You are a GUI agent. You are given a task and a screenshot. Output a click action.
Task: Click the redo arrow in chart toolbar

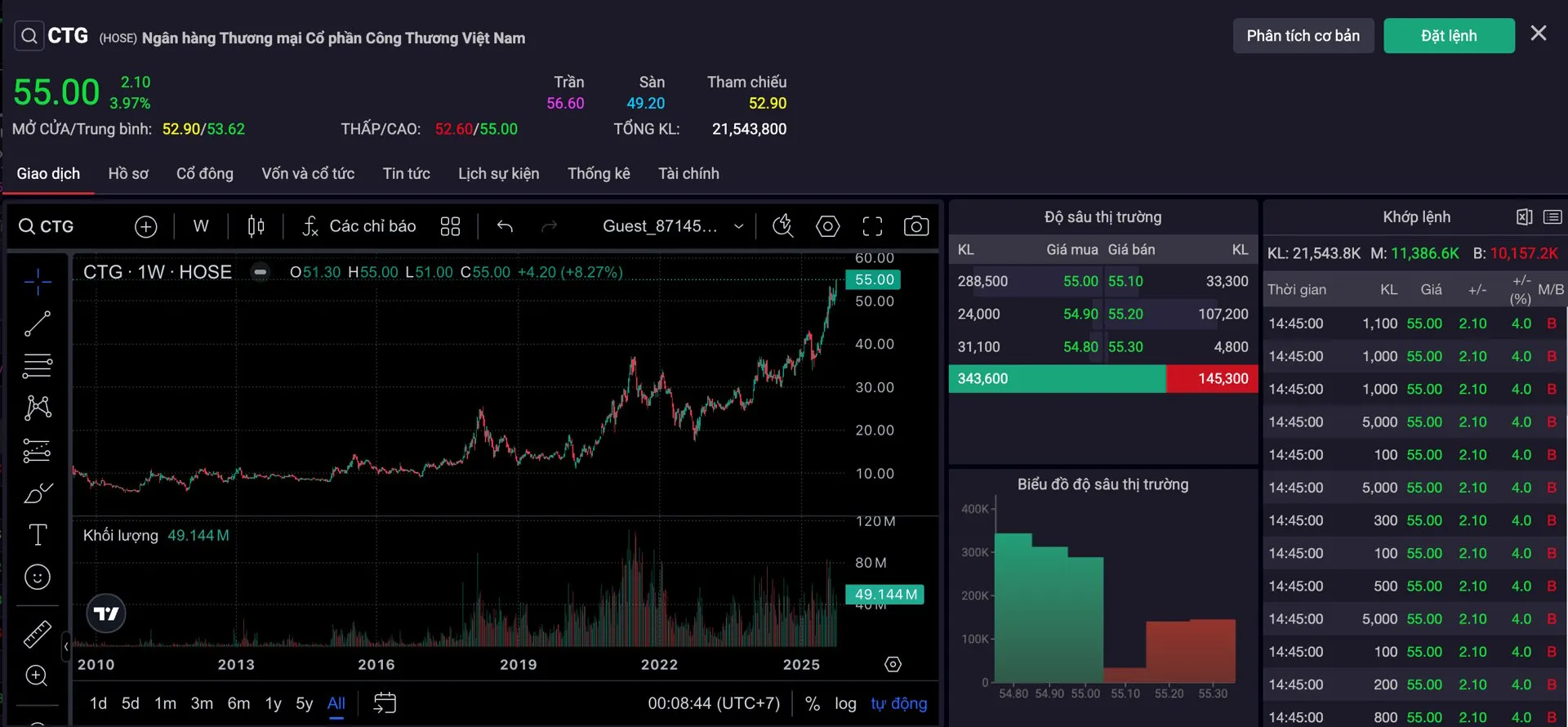click(x=549, y=226)
